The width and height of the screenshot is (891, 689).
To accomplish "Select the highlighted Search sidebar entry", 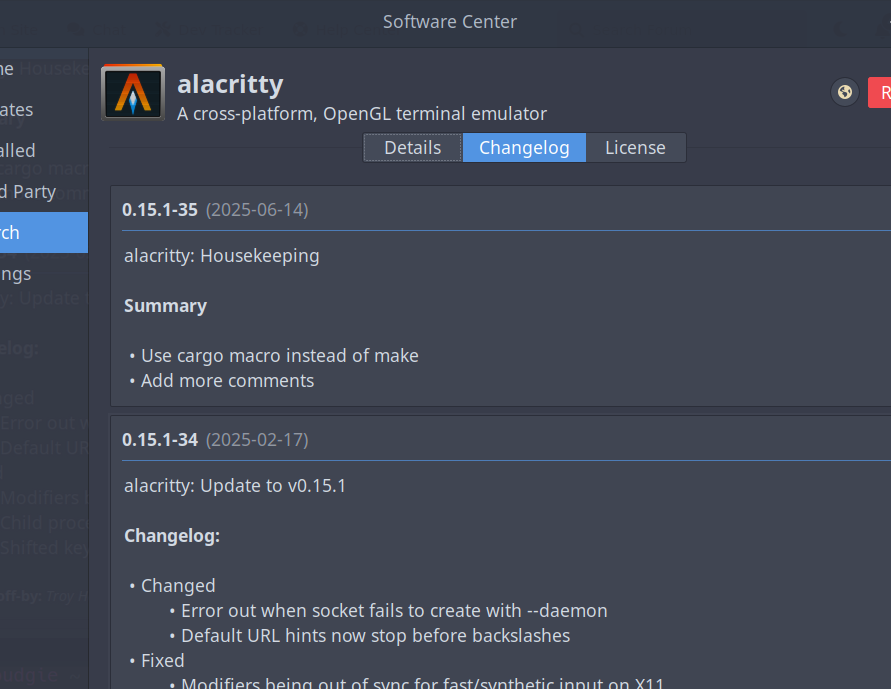I will coord(44,232).
